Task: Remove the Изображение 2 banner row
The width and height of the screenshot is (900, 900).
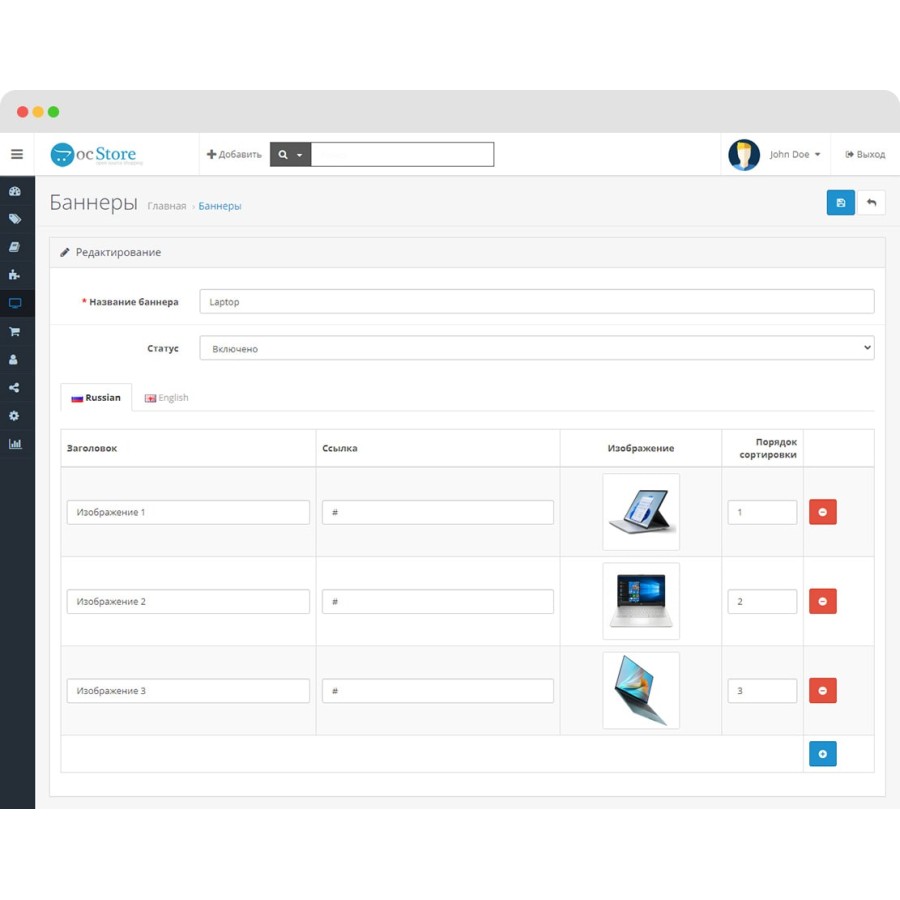Action: [823, 601]
